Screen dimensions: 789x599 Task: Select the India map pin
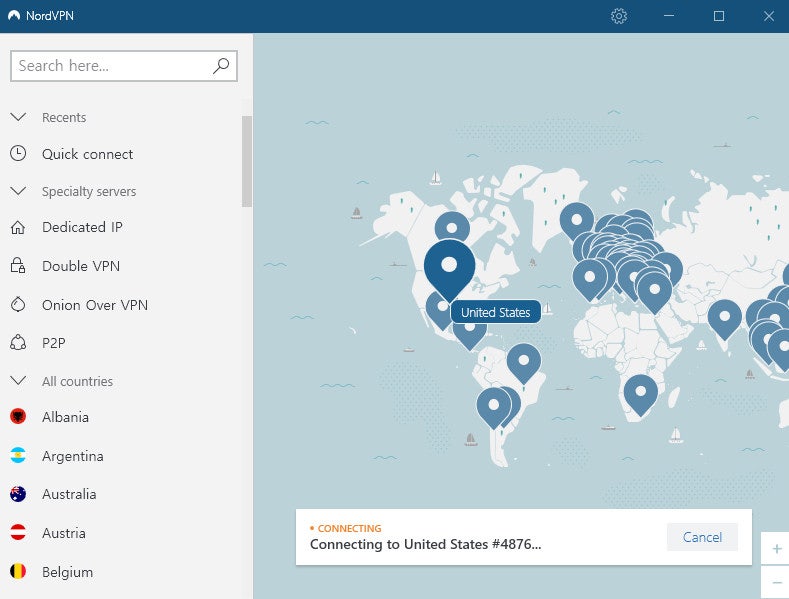click(725, 318)
